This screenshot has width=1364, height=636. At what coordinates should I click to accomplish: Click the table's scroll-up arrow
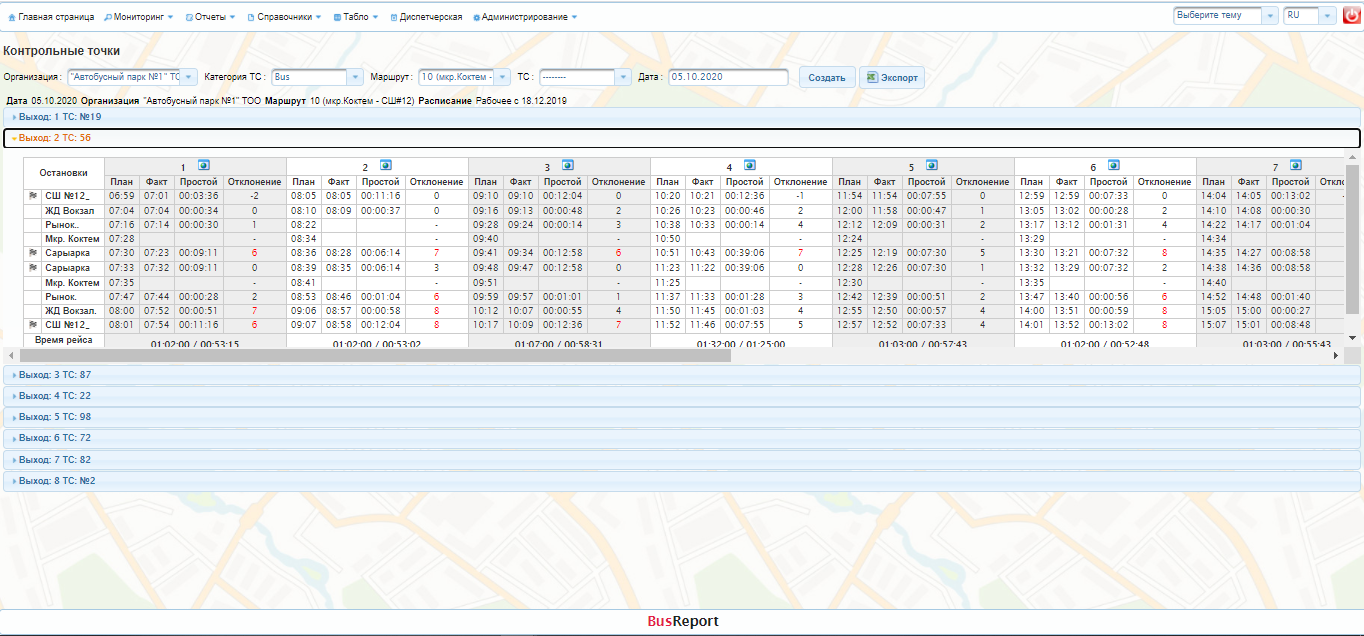1353,158
